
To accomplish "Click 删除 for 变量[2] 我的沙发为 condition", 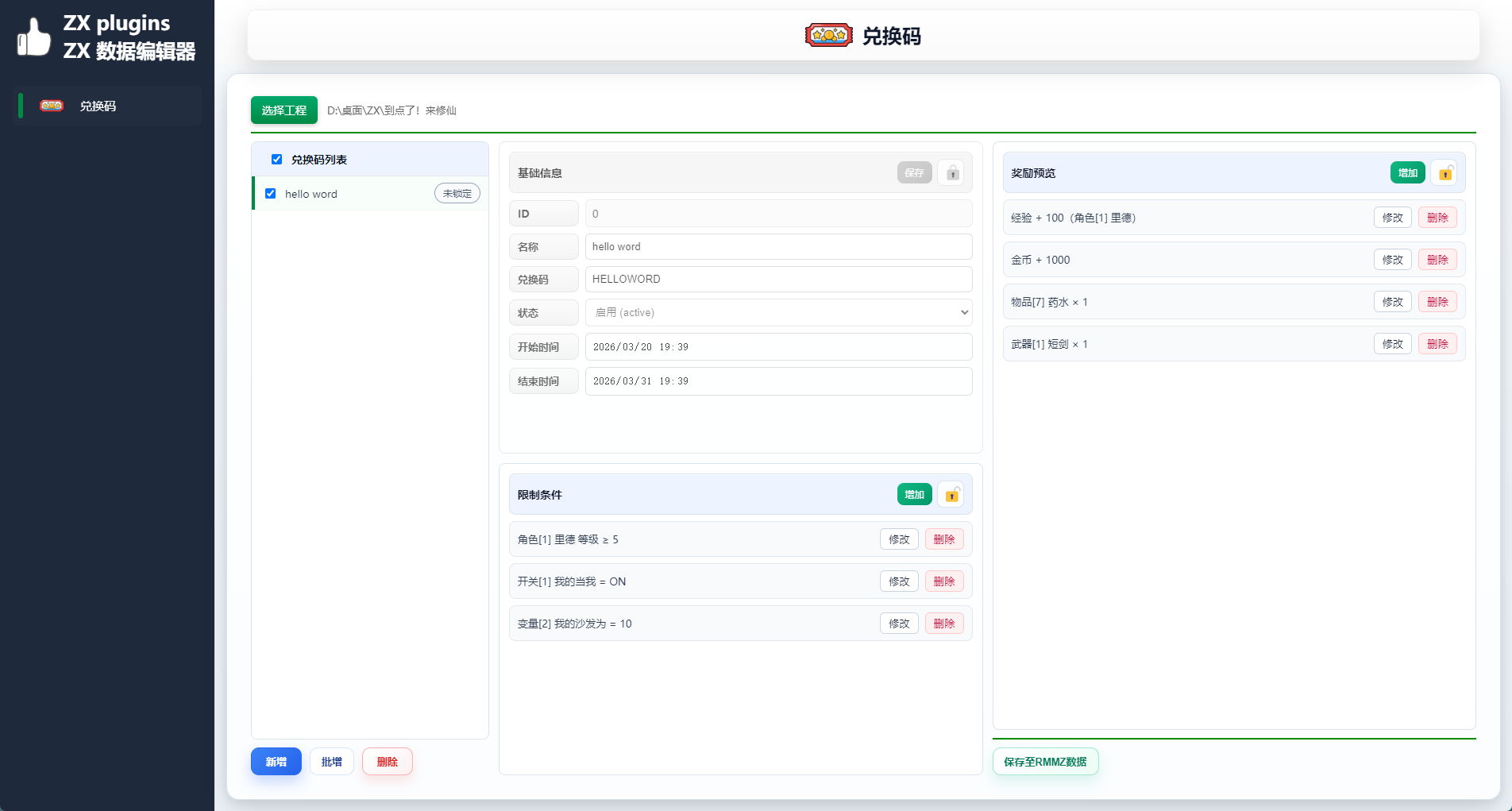I will click(x=944, y=624).
